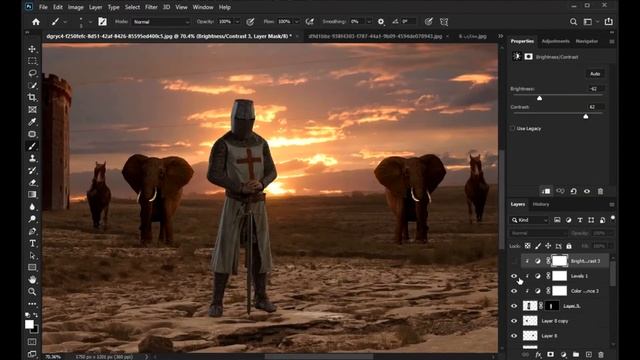Select the Path Selection tool
Viewport: 640px width, 360px height.
tap(32, 256)
